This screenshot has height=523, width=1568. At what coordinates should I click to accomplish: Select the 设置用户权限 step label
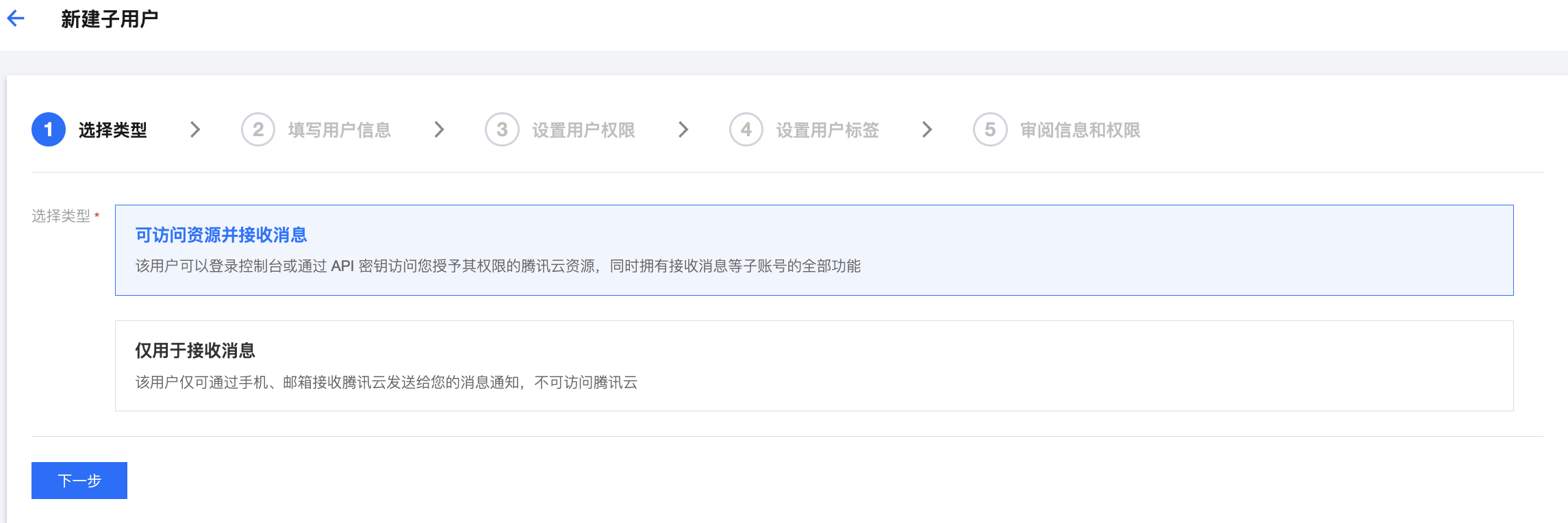coord(584,130)
